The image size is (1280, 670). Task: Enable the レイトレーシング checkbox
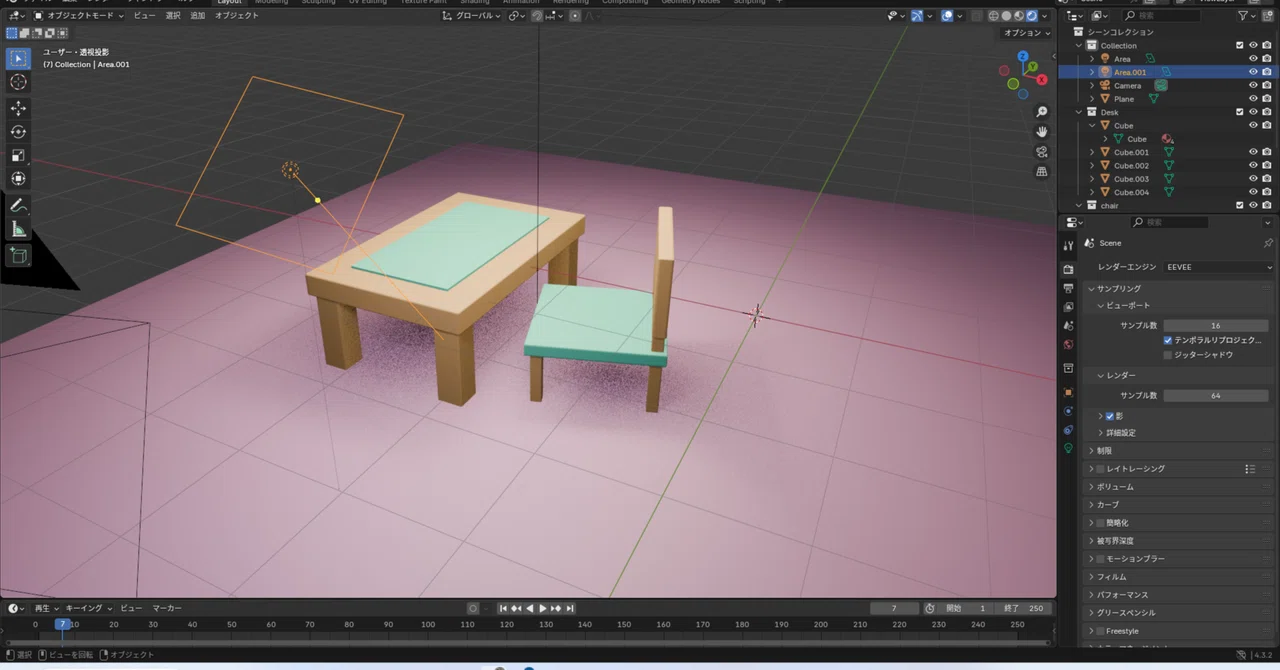pos(1101,468)
